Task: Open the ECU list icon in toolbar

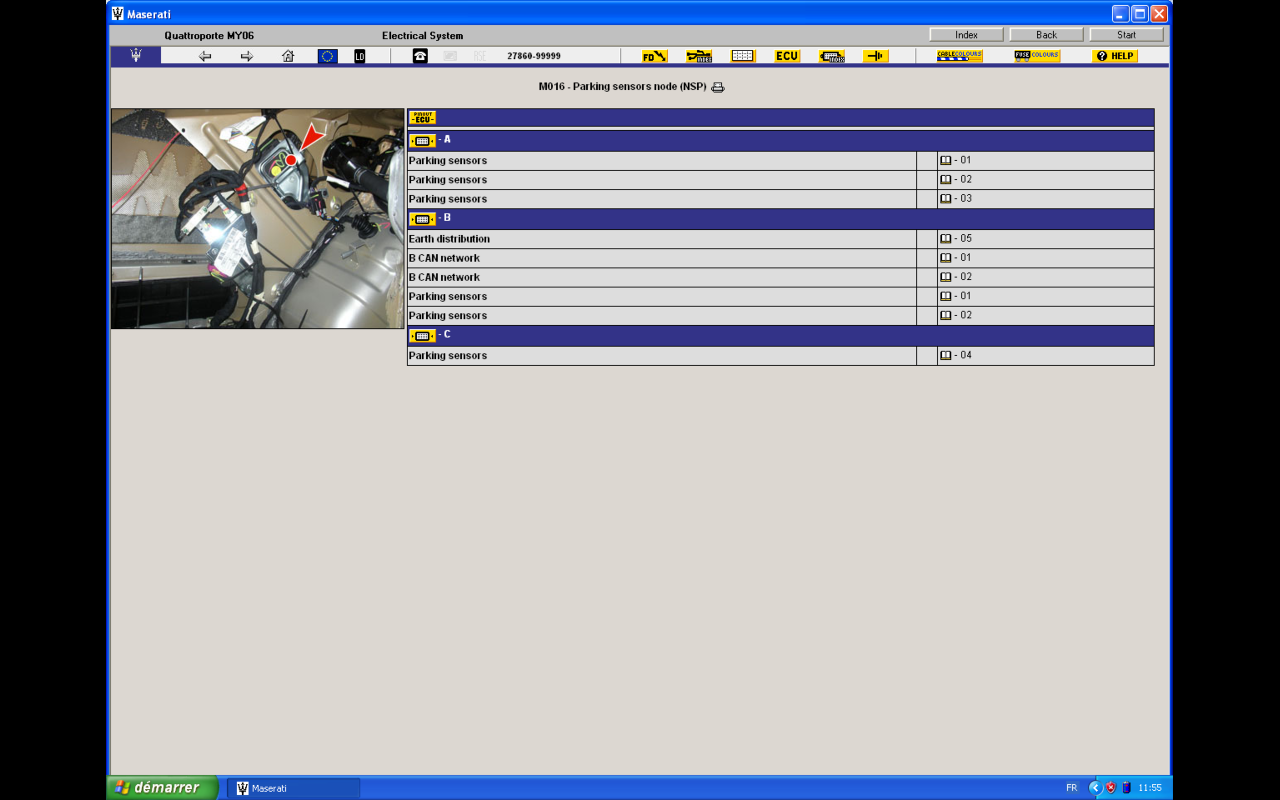Action: click(787, 56)
